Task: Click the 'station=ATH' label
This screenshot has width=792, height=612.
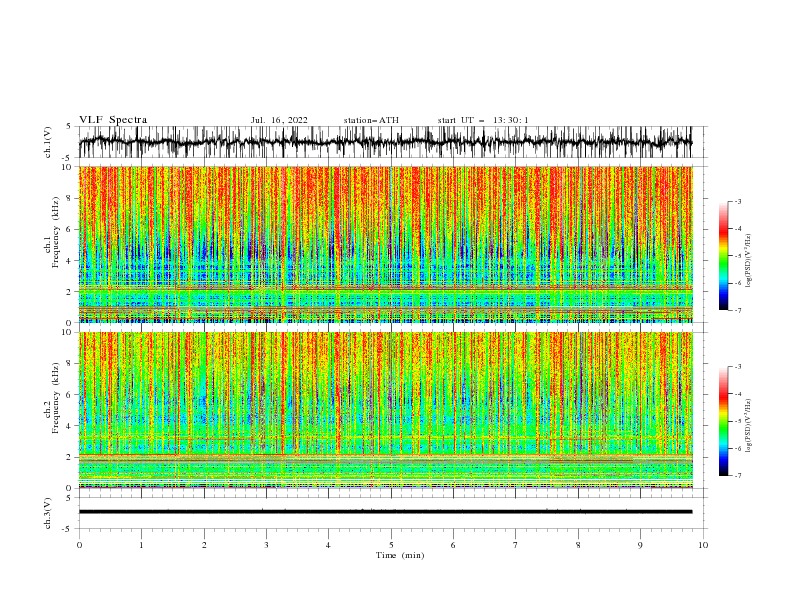Action: tap(371, 120)
